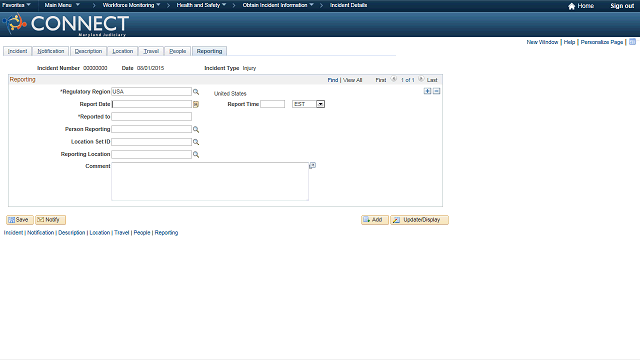Image resolution: width=640 pixels, height=360 pixels.
Task: Click Incident Number value 00000000
Action: 95,68
